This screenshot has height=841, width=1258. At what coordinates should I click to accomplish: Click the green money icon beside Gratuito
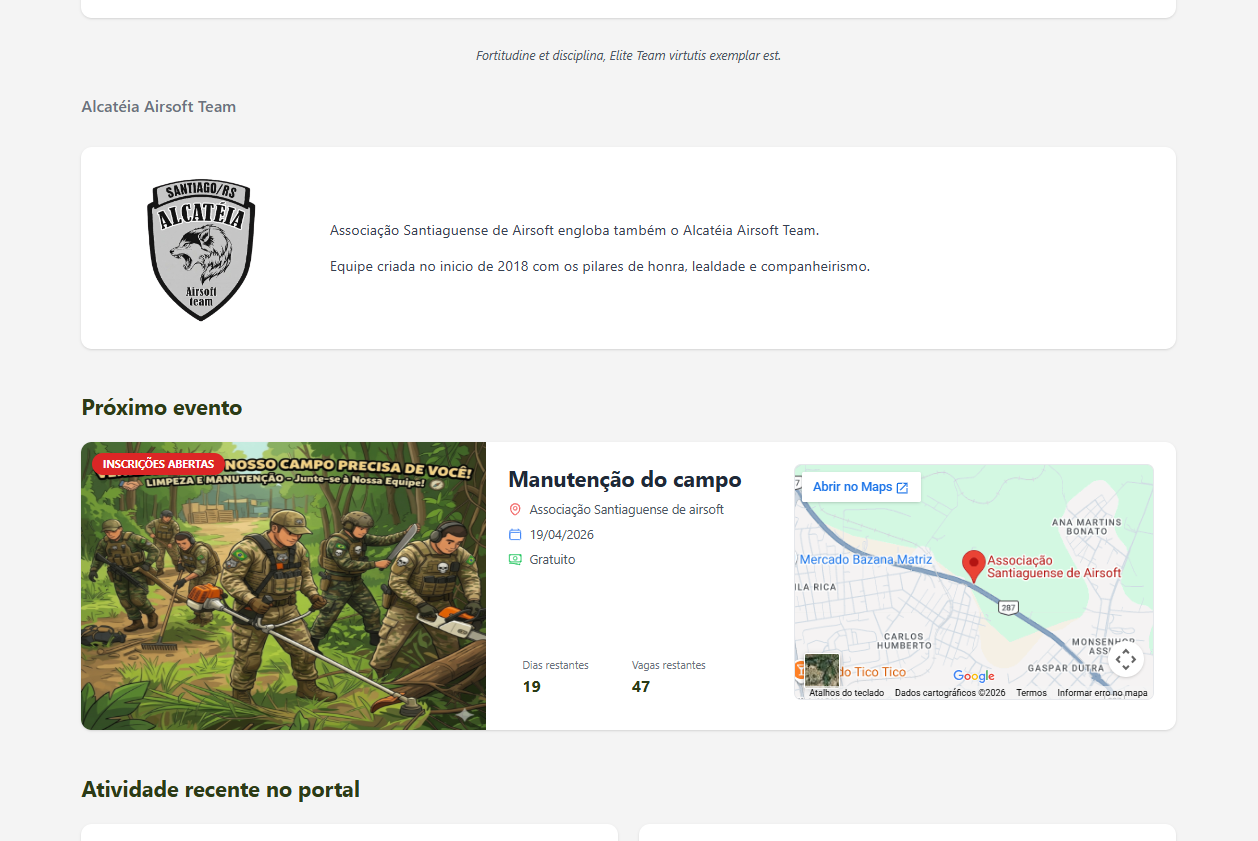tap(515, 560)
